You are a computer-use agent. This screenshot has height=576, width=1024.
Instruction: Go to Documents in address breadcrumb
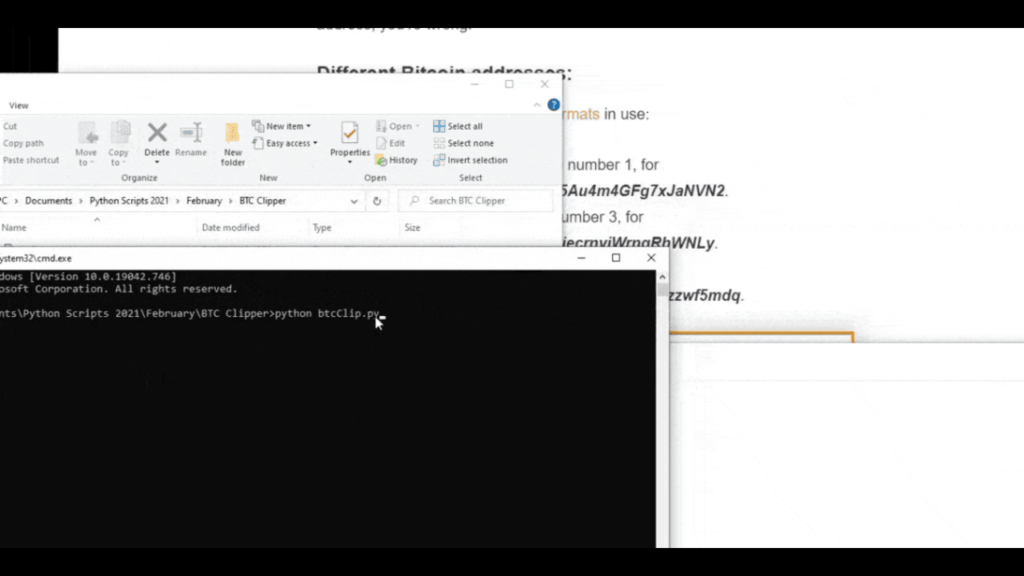coord(48,200)
